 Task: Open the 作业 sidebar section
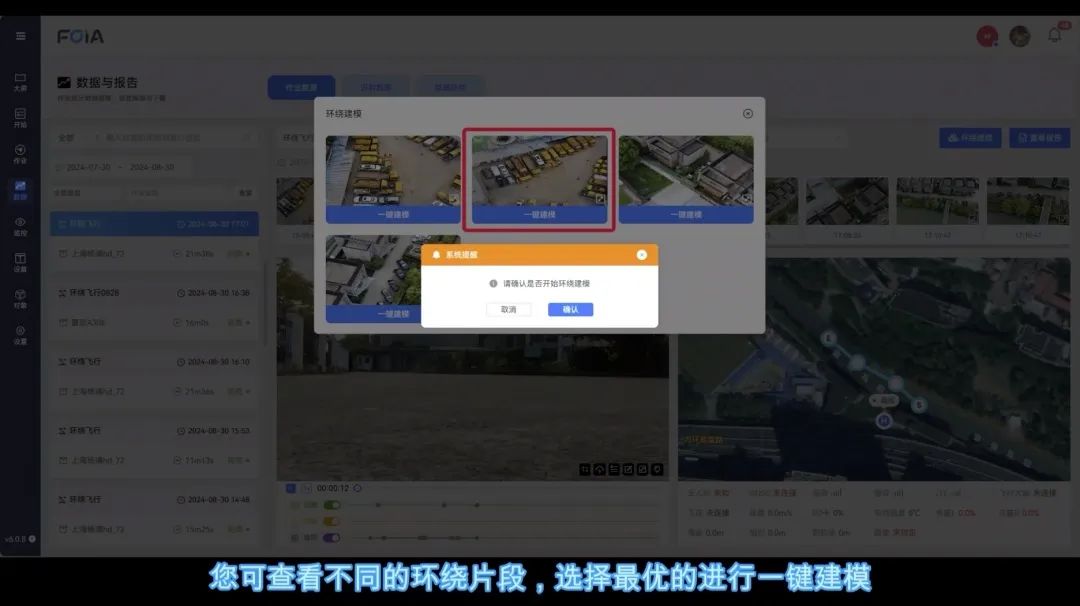tap(20, 153)
